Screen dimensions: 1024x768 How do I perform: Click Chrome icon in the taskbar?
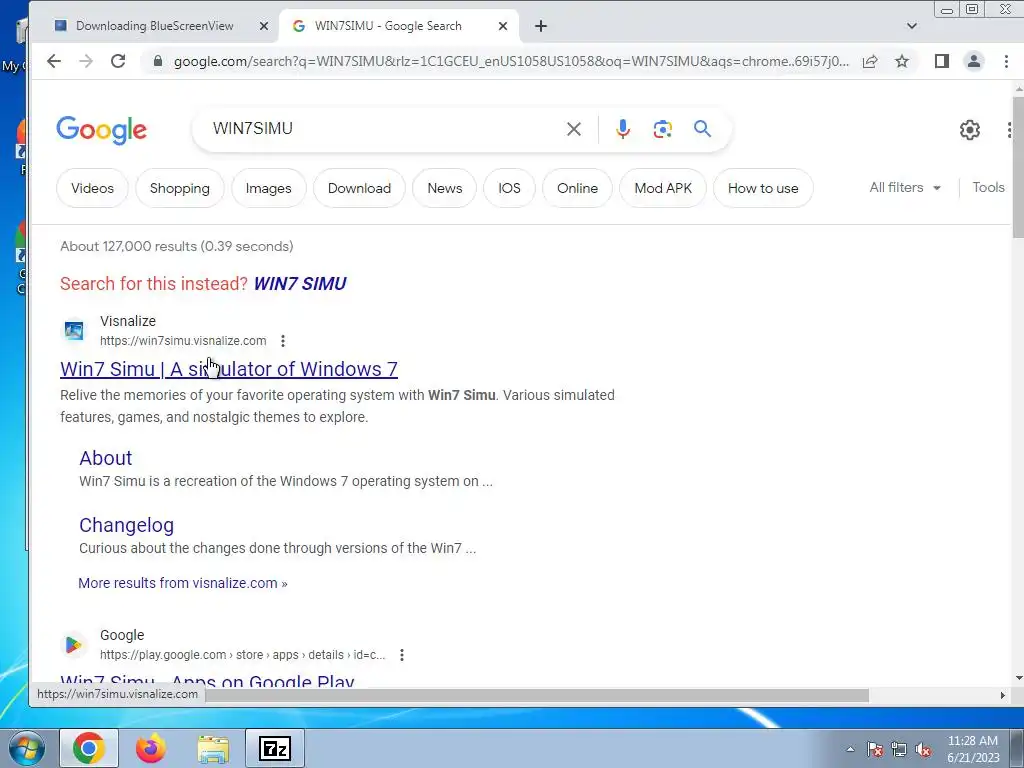coord(89,748)
